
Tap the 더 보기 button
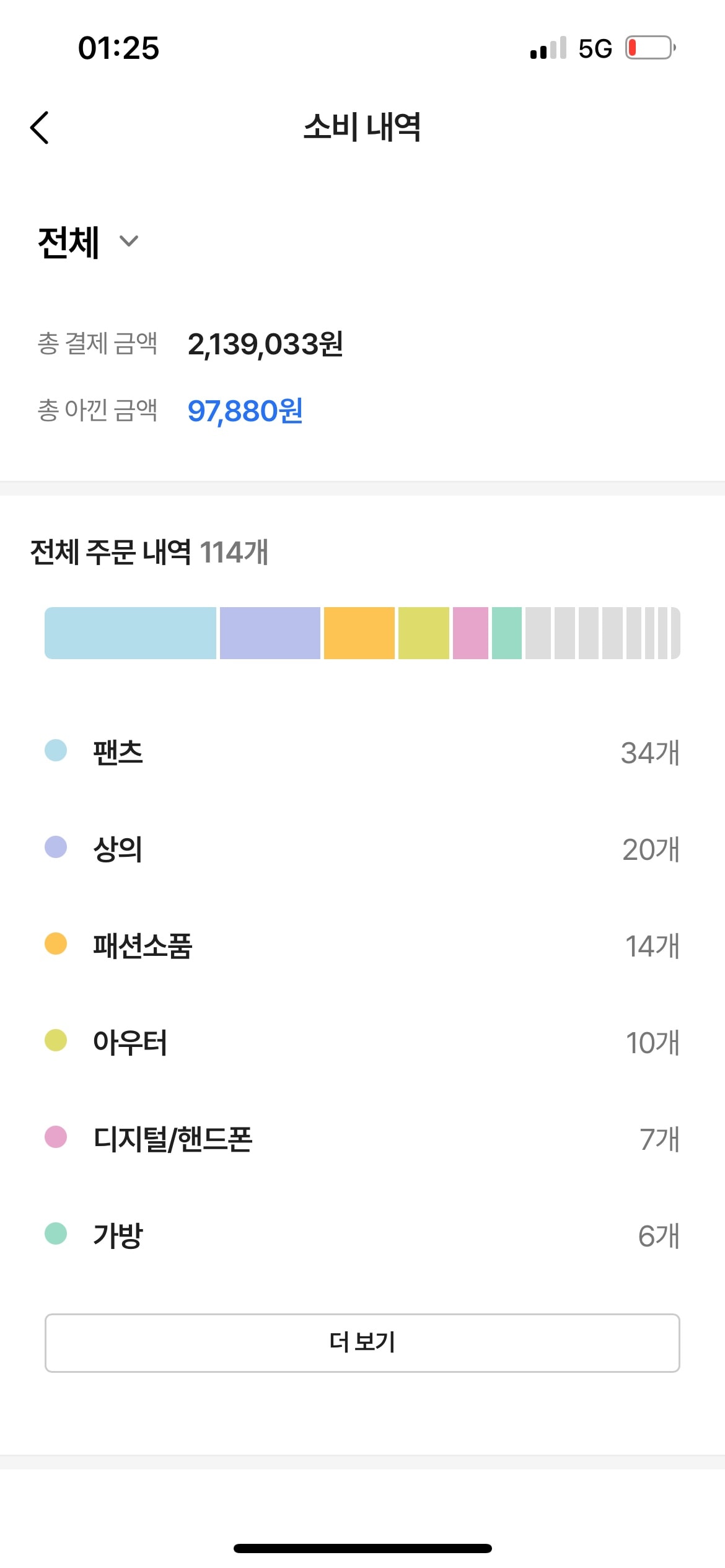coord(362,1342)
